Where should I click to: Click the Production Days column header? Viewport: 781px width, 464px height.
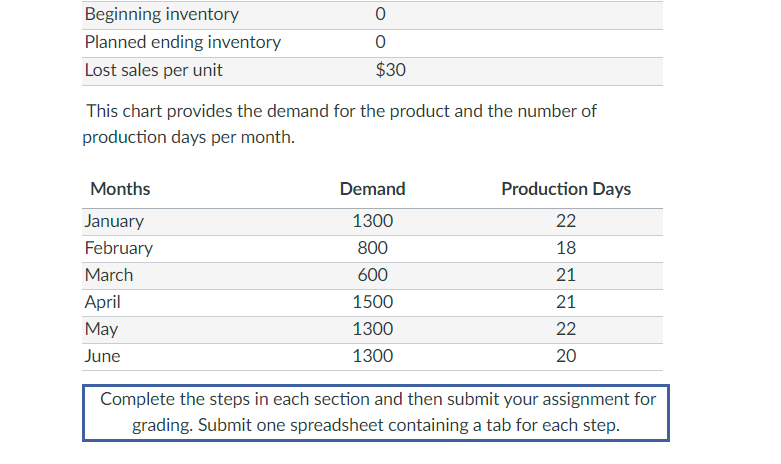tap(566, 188)
